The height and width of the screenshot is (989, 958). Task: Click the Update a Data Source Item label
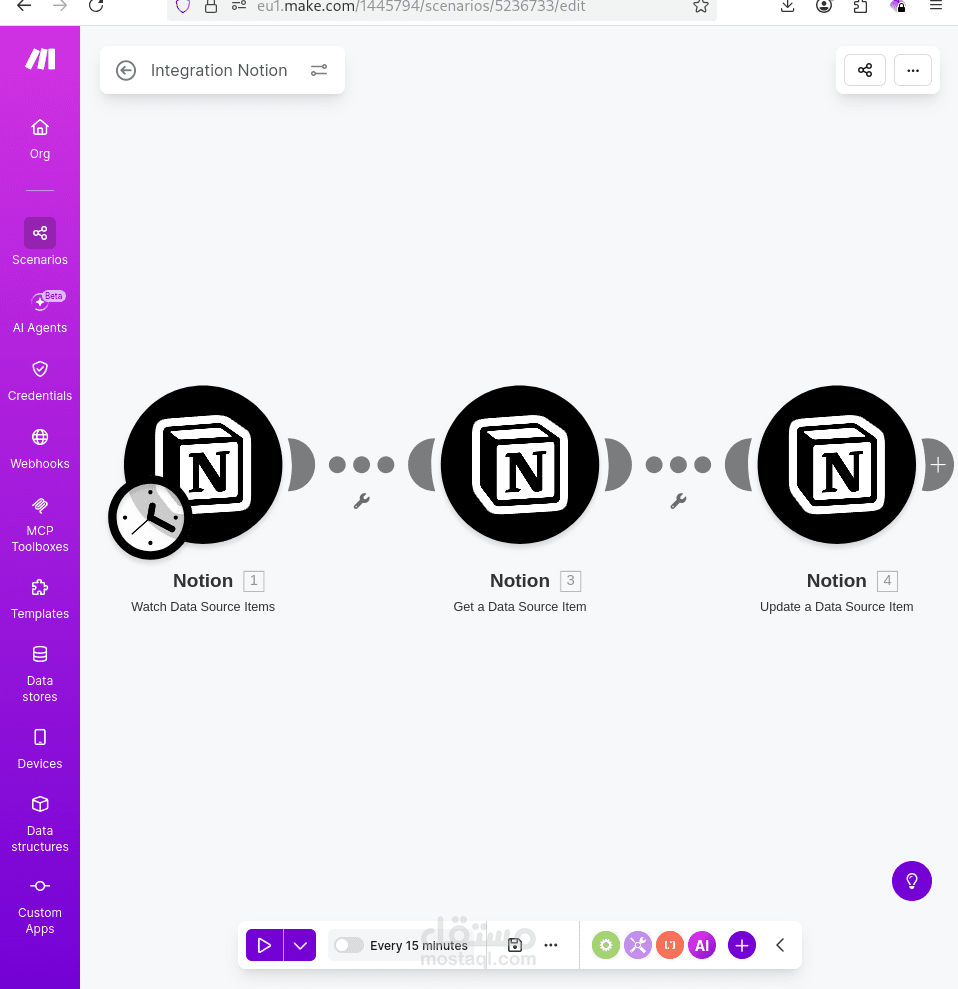coord(836,607)
